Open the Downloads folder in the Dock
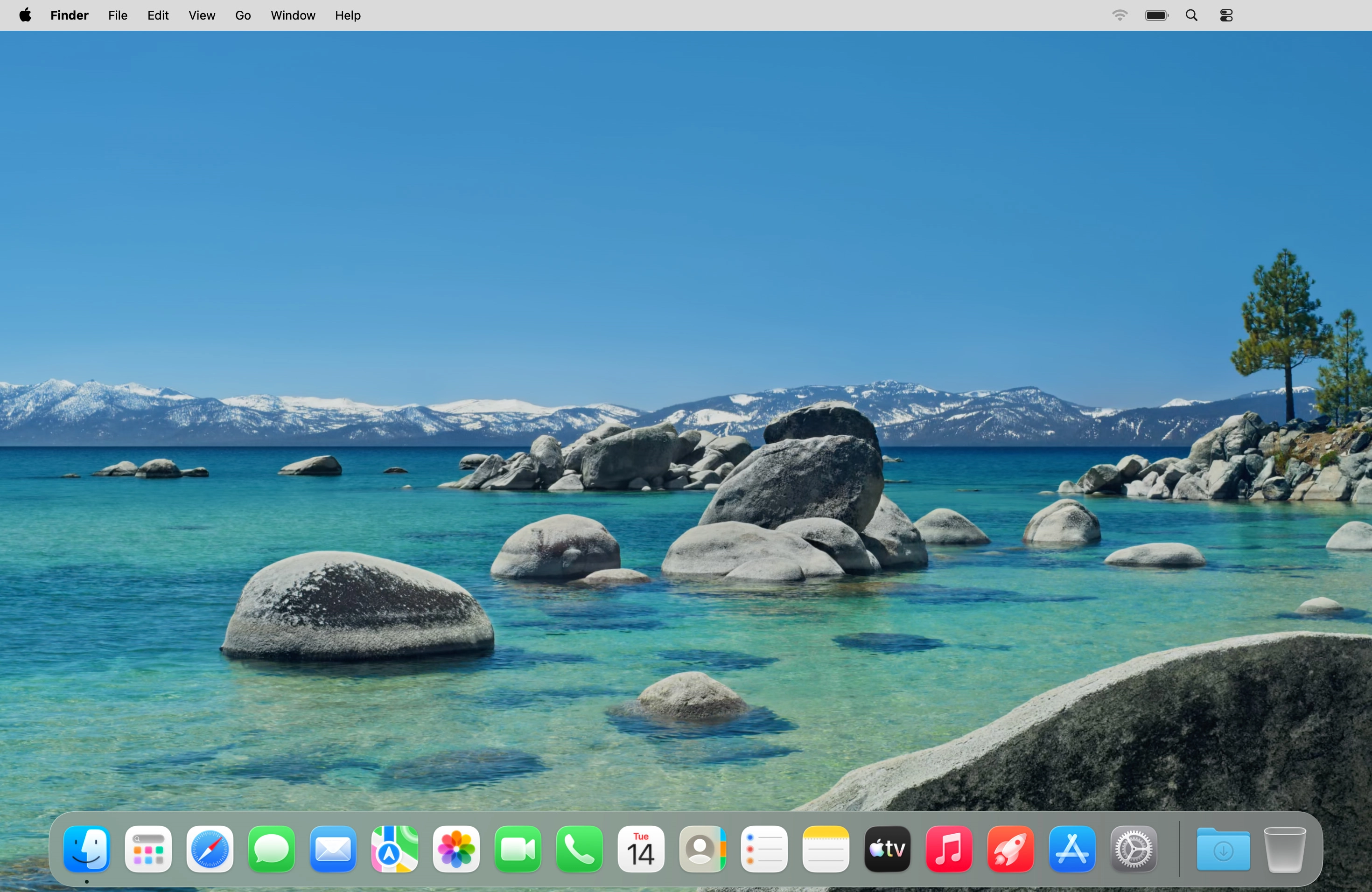The image size is (1372, 892). tap(1223, 850)
